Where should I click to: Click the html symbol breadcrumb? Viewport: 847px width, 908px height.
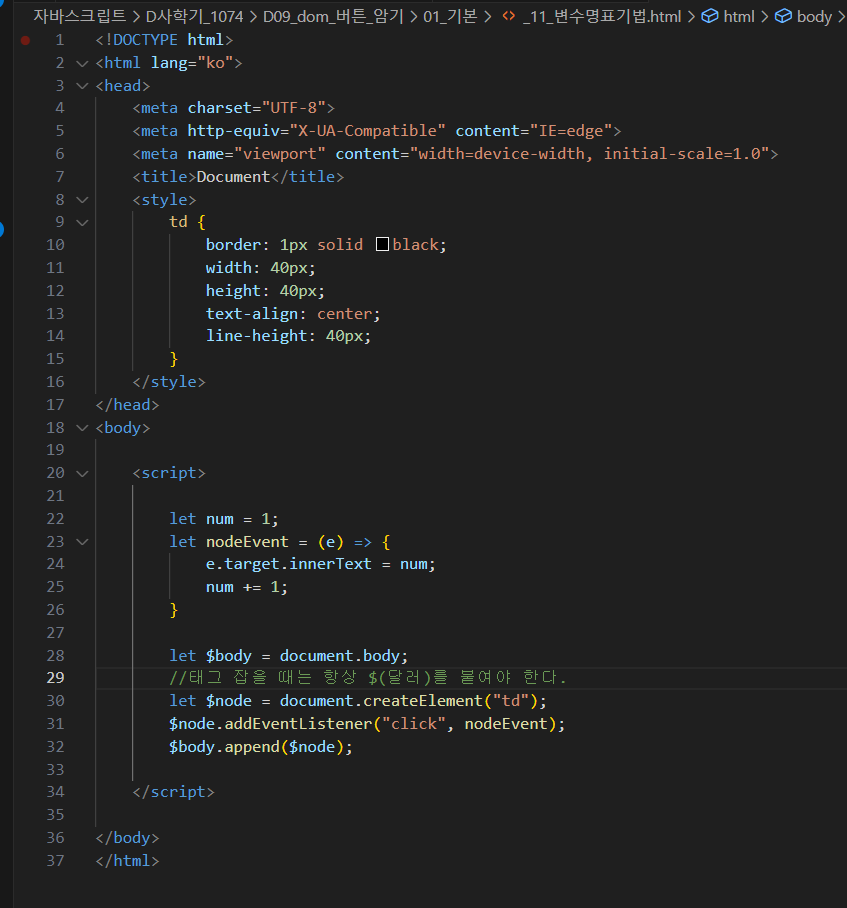click(x=739, y=16)
